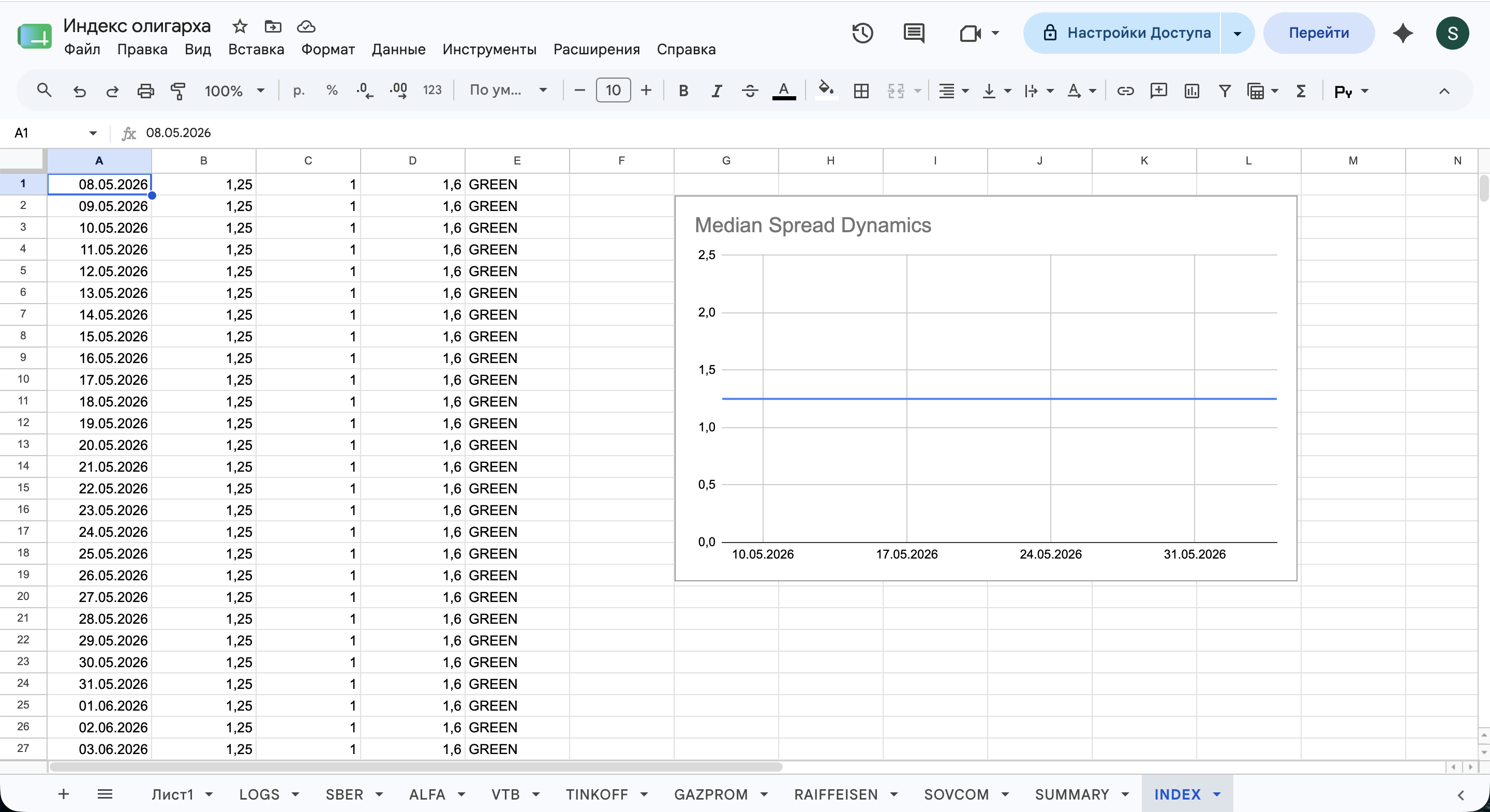
Task: Increase decimal places
Action: click(398, 90)
